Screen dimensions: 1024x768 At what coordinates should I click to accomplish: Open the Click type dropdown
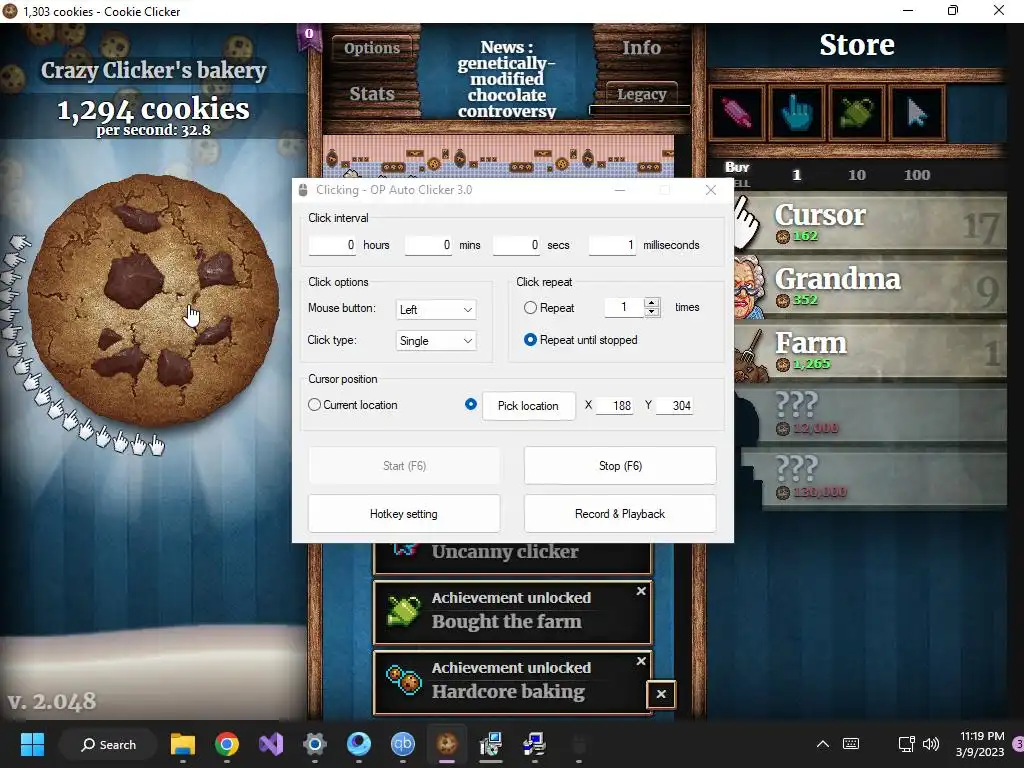(x=436, y=340)
